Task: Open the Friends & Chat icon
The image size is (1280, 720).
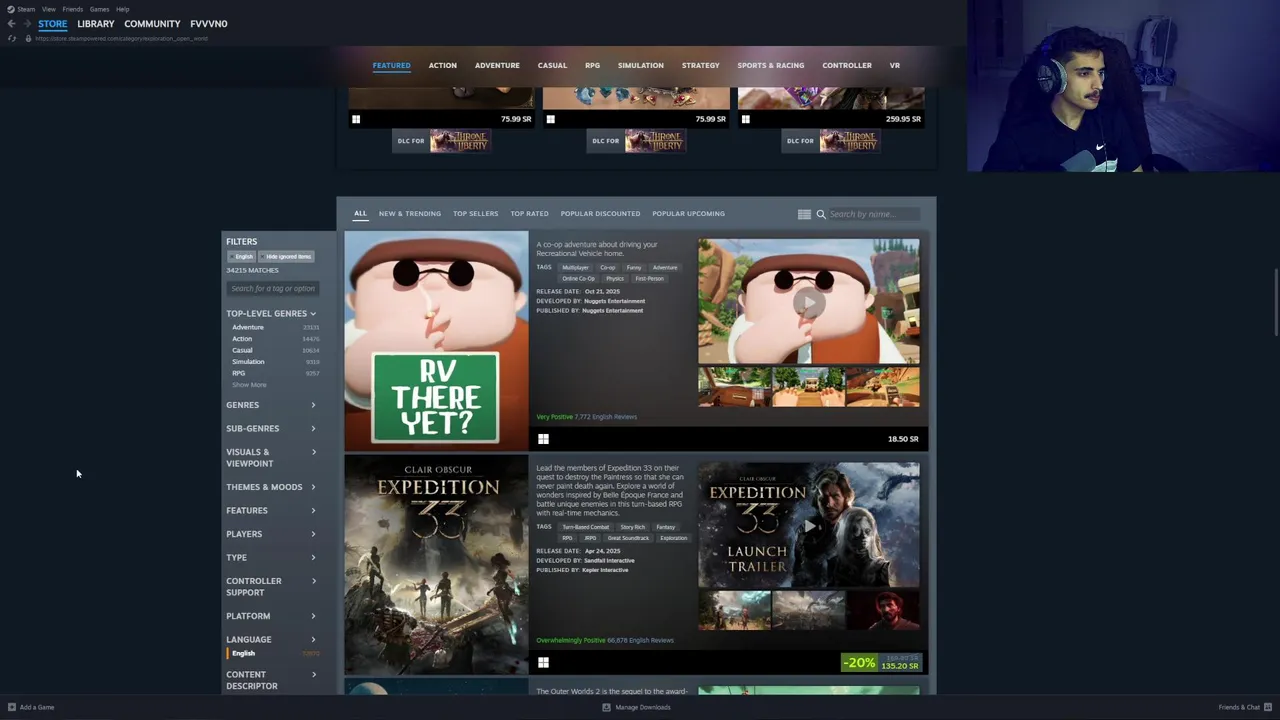Action: point(1269,707)
